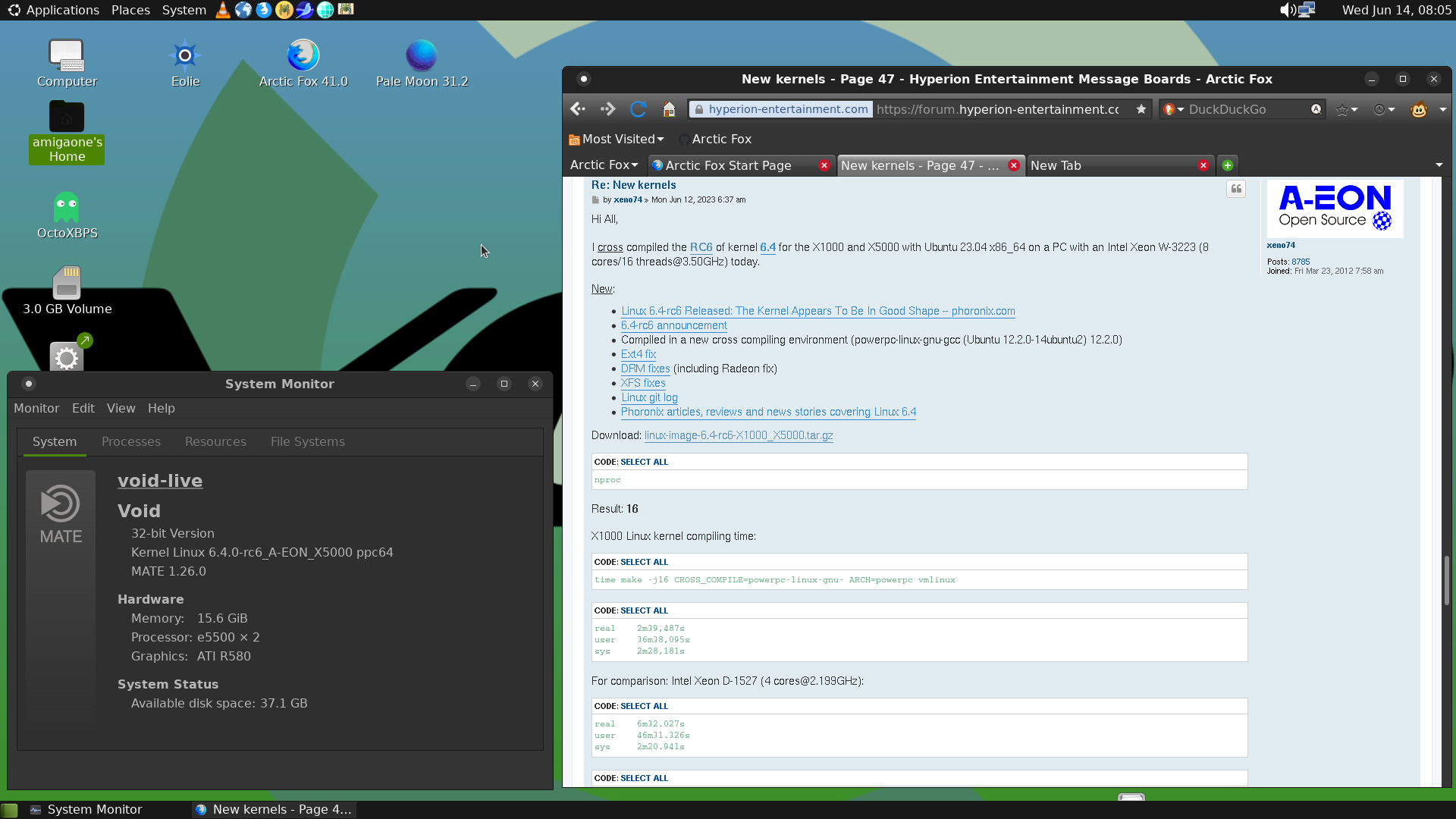Viewport: 1456px width, 819px height.
Task: Click SELECT ALL above the nproc code box
Action: tap(644, 462)
